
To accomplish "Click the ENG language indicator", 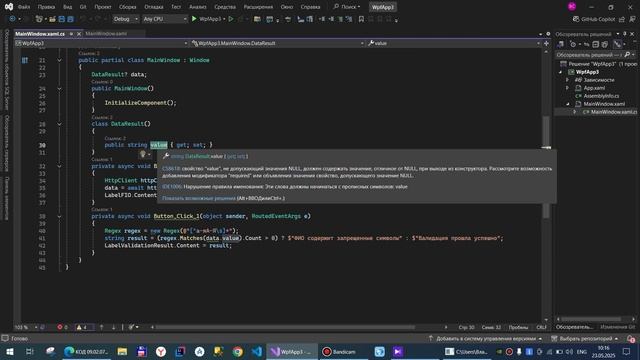I will click(581, 351).
